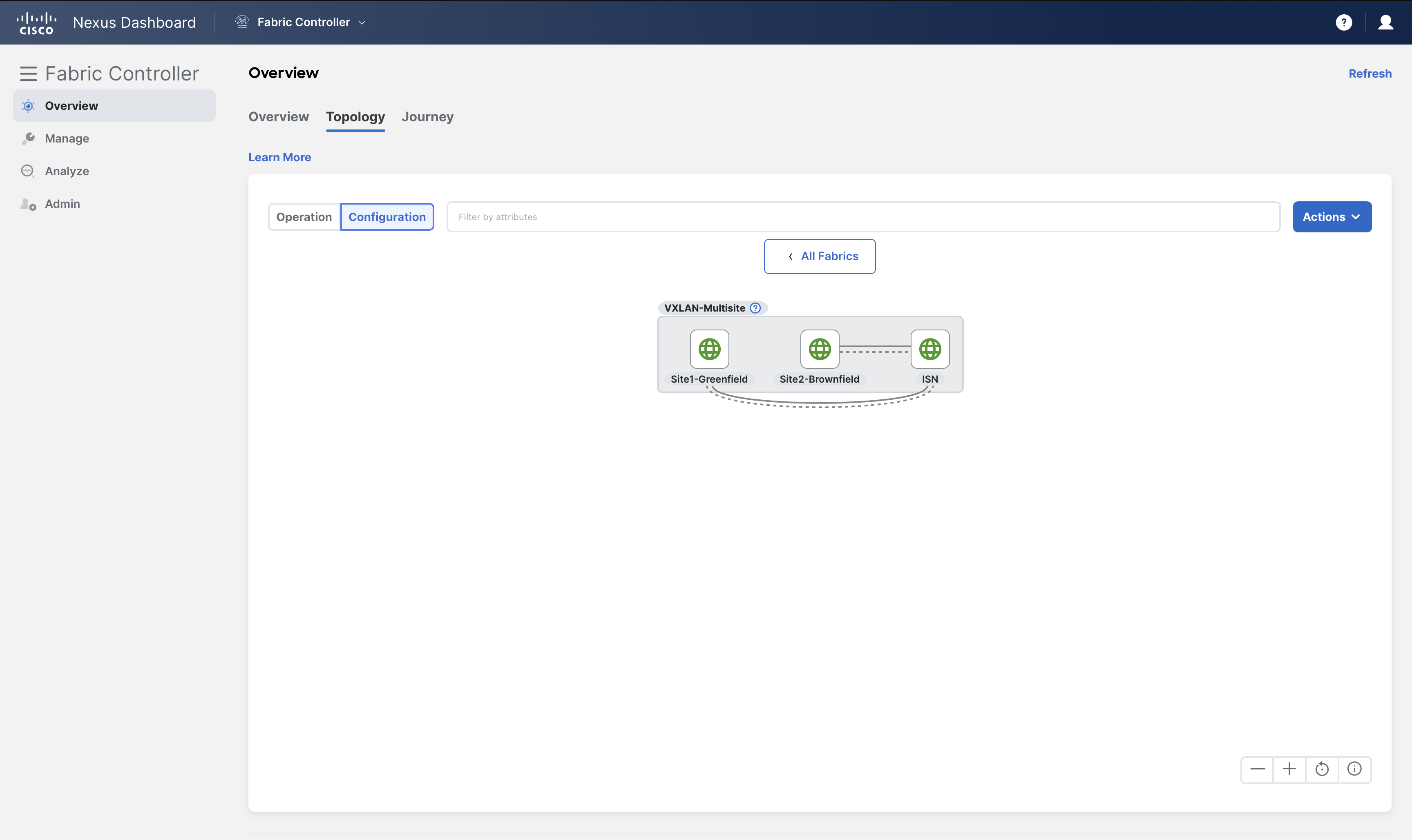1412x840 pixels.
Task: Click the Manage wrench icon
Action: point(28,139)
